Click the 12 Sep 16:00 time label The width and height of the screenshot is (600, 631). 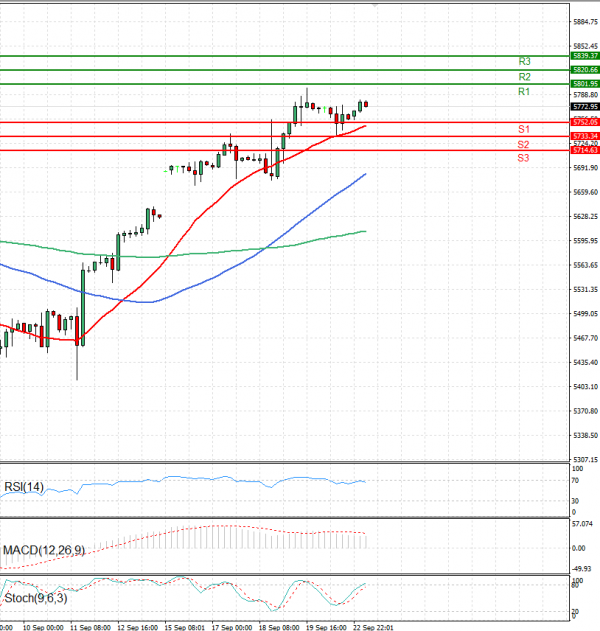(x=138, y=627)
